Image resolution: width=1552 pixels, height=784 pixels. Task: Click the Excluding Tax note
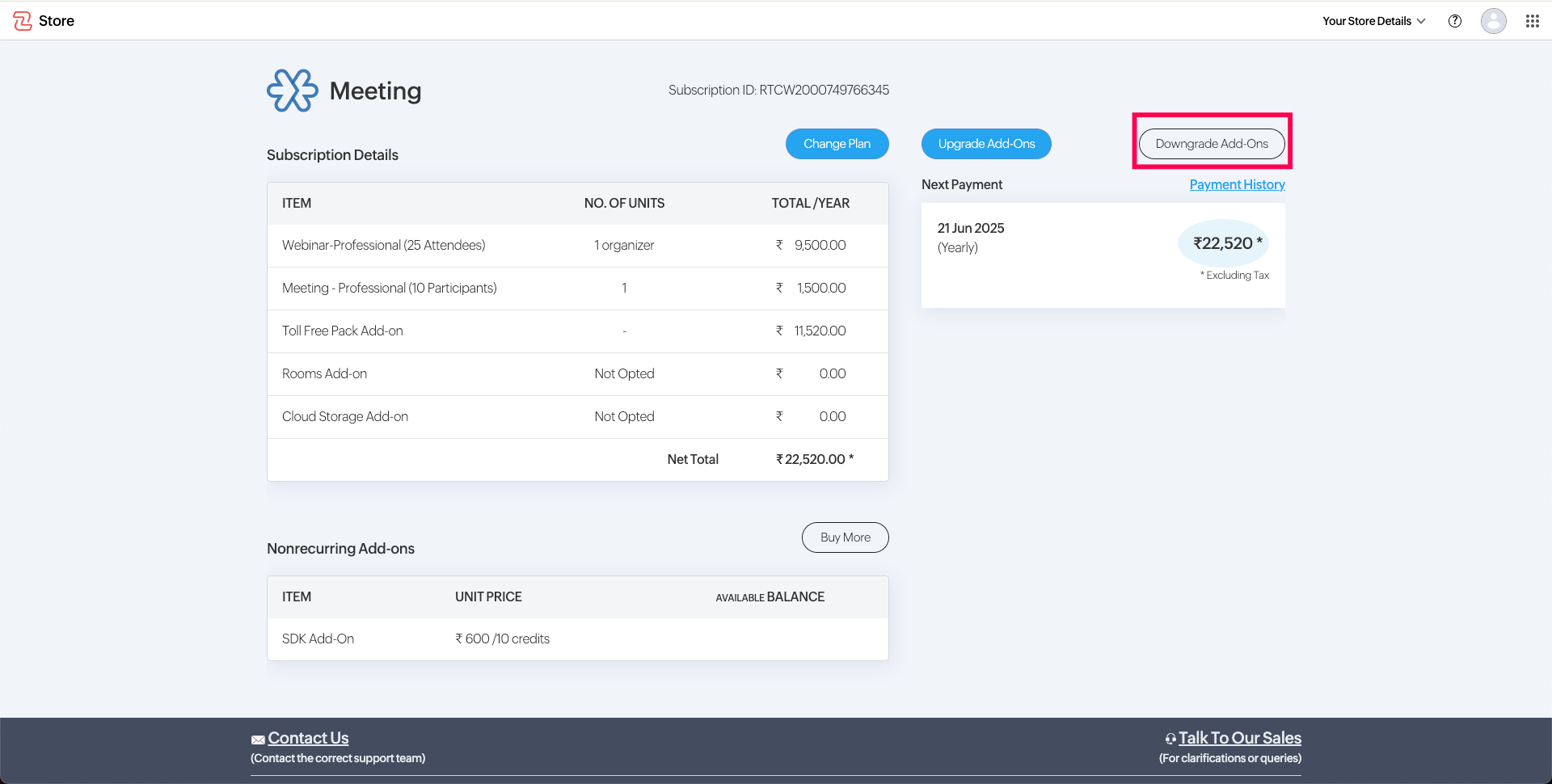point(1235,275)
